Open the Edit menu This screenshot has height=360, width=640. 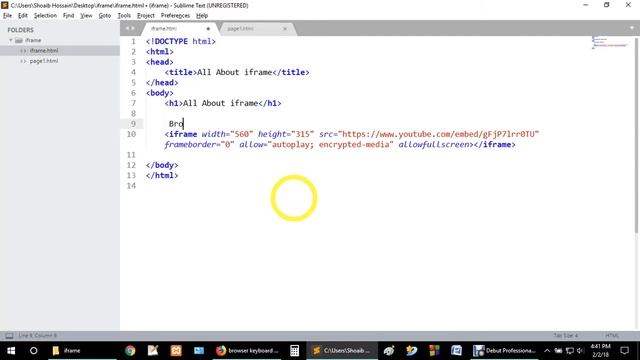pos(22,16)
